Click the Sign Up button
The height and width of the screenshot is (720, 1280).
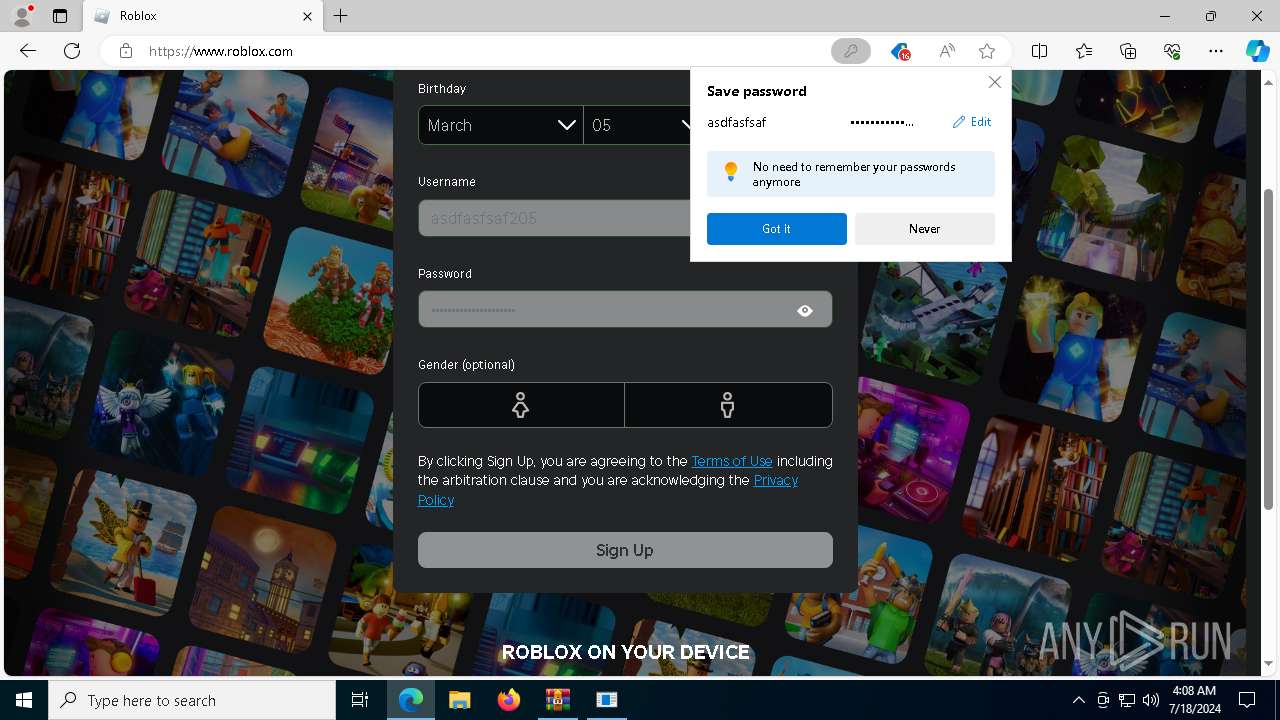tap(625, 550)
